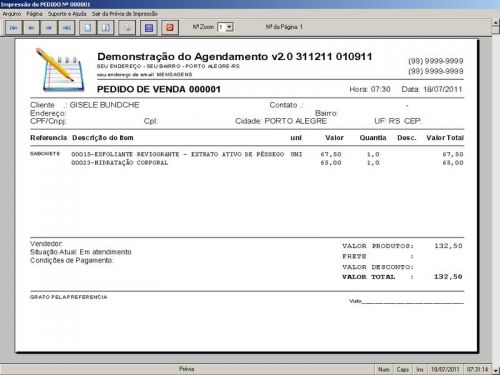Click the Valor Total column header
Viewport: 500px width, 375px height.
445,138
